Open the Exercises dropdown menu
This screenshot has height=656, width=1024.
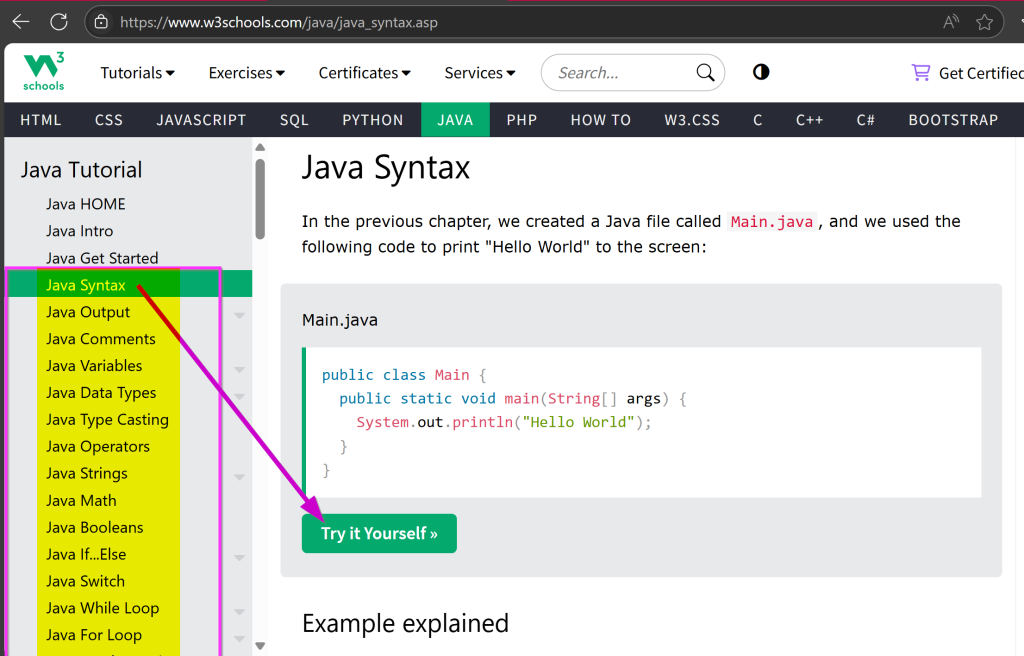[246, 73]
